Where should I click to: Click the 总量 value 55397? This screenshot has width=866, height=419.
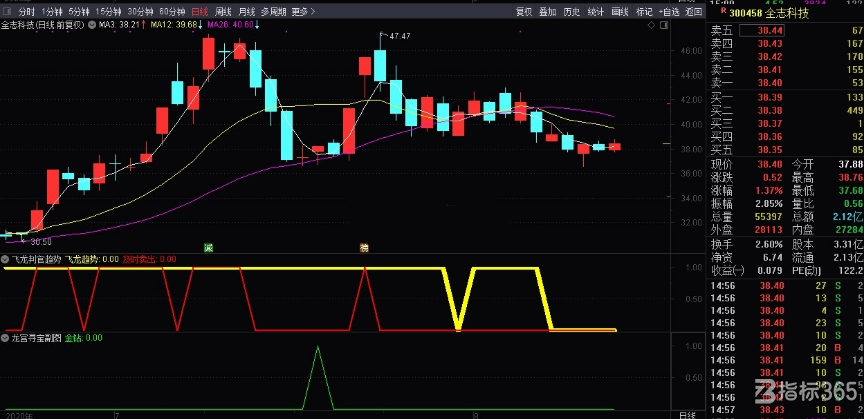pyautogui.click(x=768, y=217)
